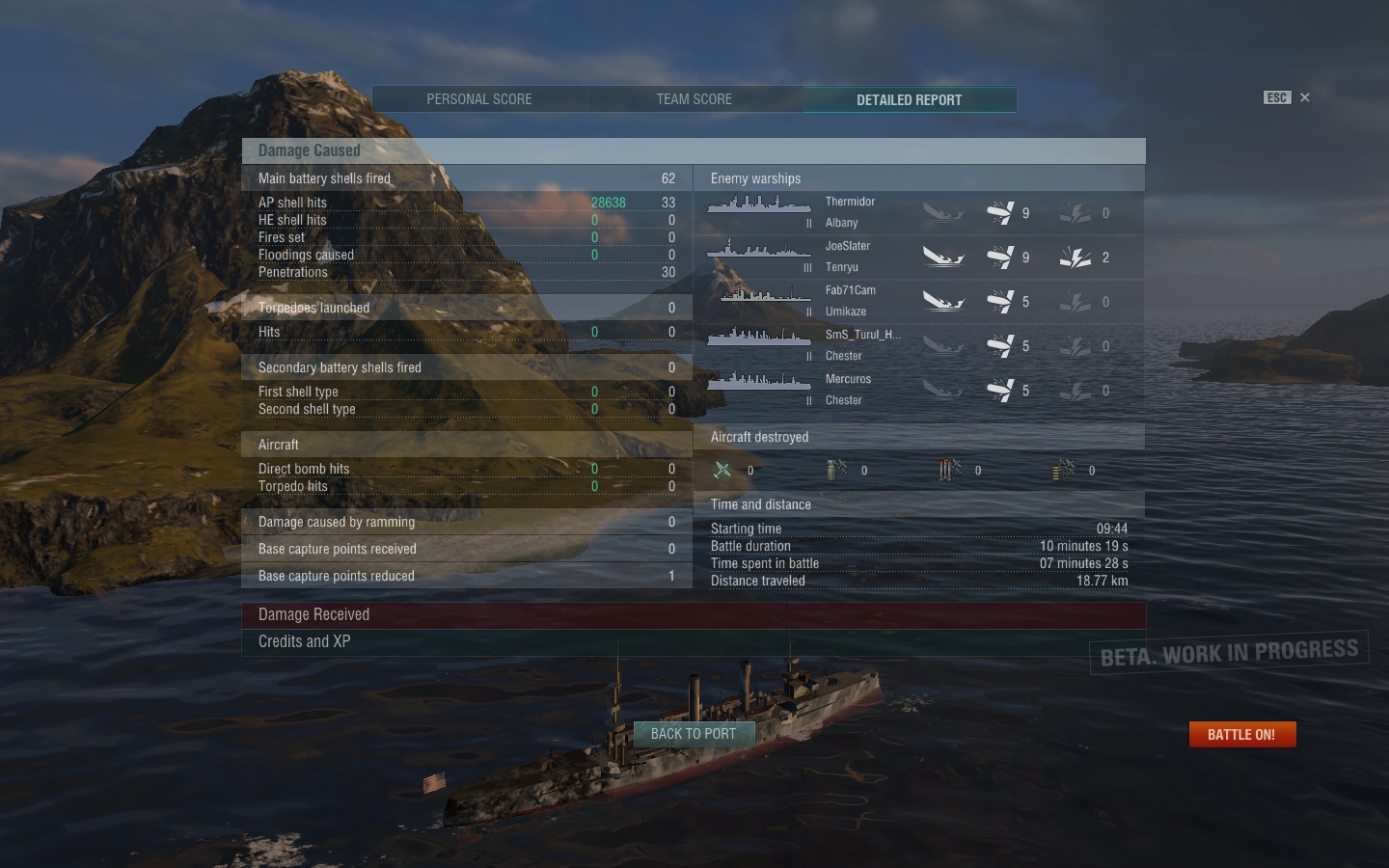Expand the Damage Received section
1389x868 pixels.
[694, 614]
